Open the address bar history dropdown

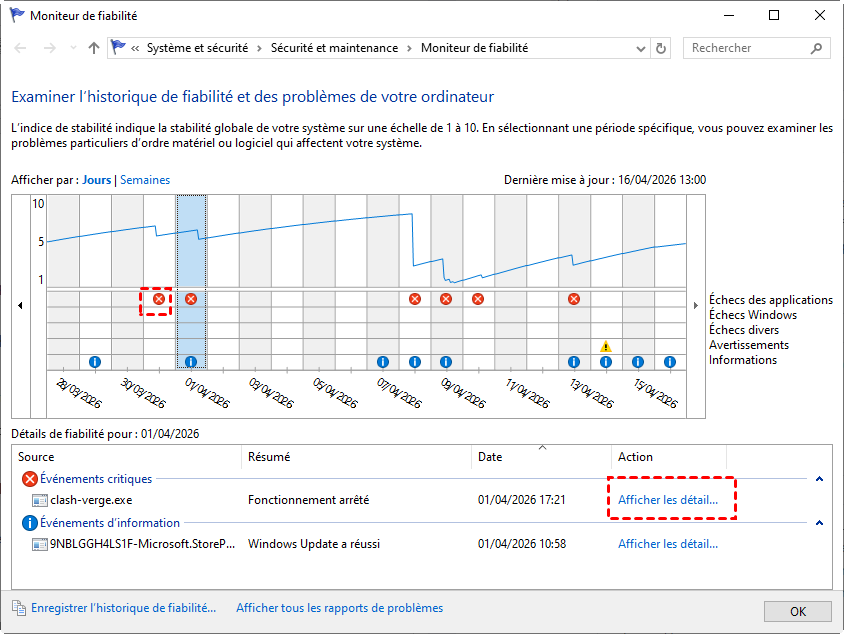[x=641, y=48]
